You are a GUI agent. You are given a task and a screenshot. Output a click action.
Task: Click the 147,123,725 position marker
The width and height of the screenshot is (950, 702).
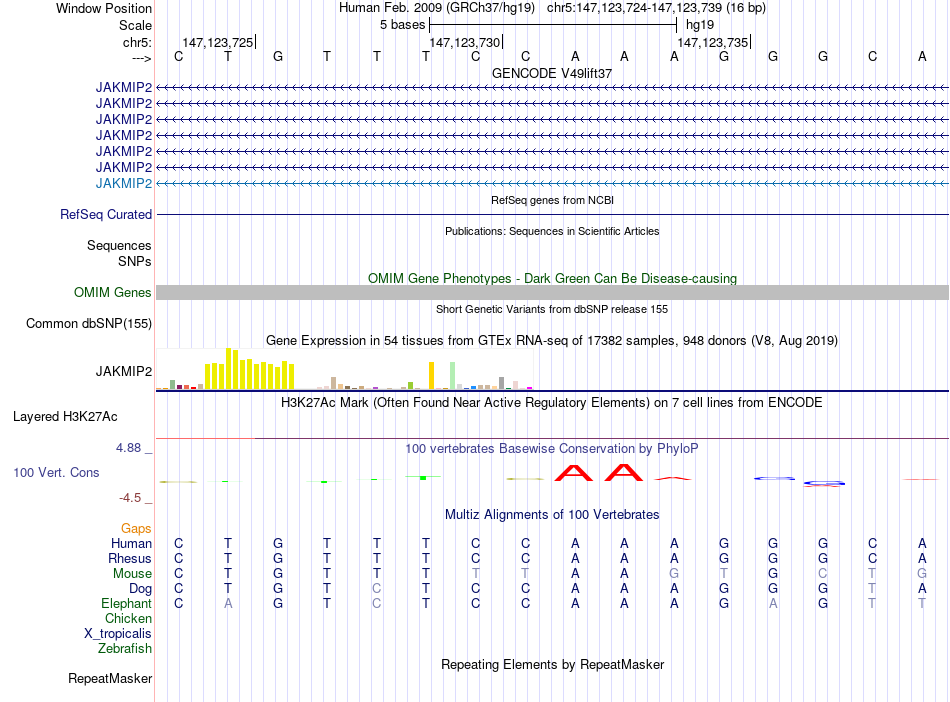218,42
